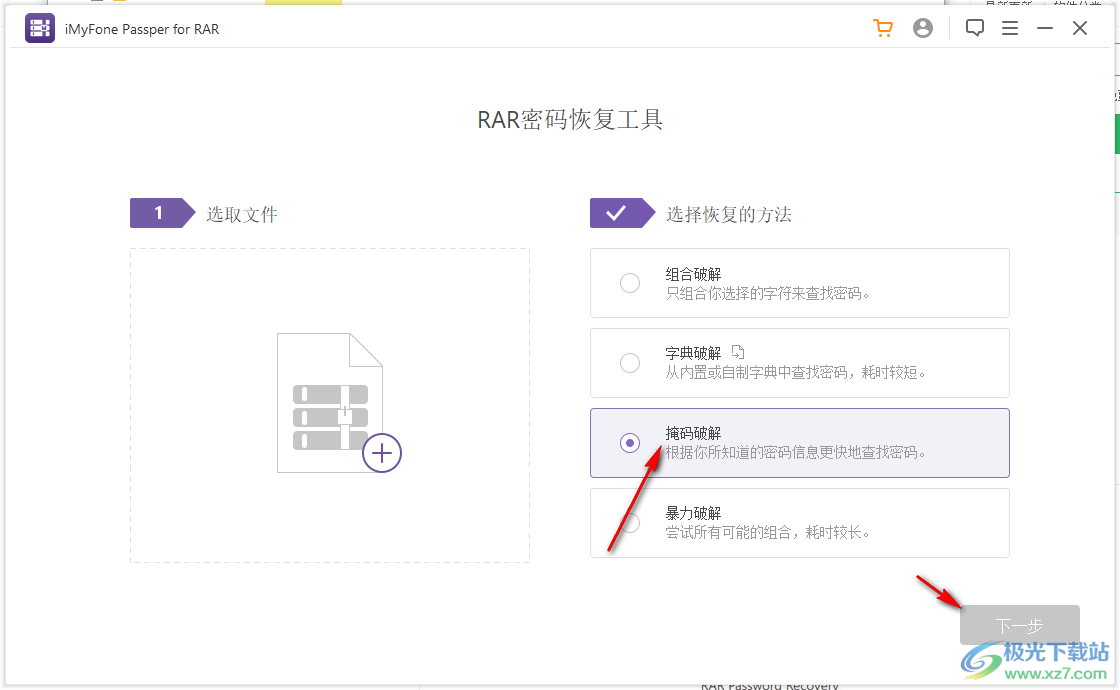Select the 掩码破解 radio button
Viewport: 1120px width, 690px height.
(629, 443)
